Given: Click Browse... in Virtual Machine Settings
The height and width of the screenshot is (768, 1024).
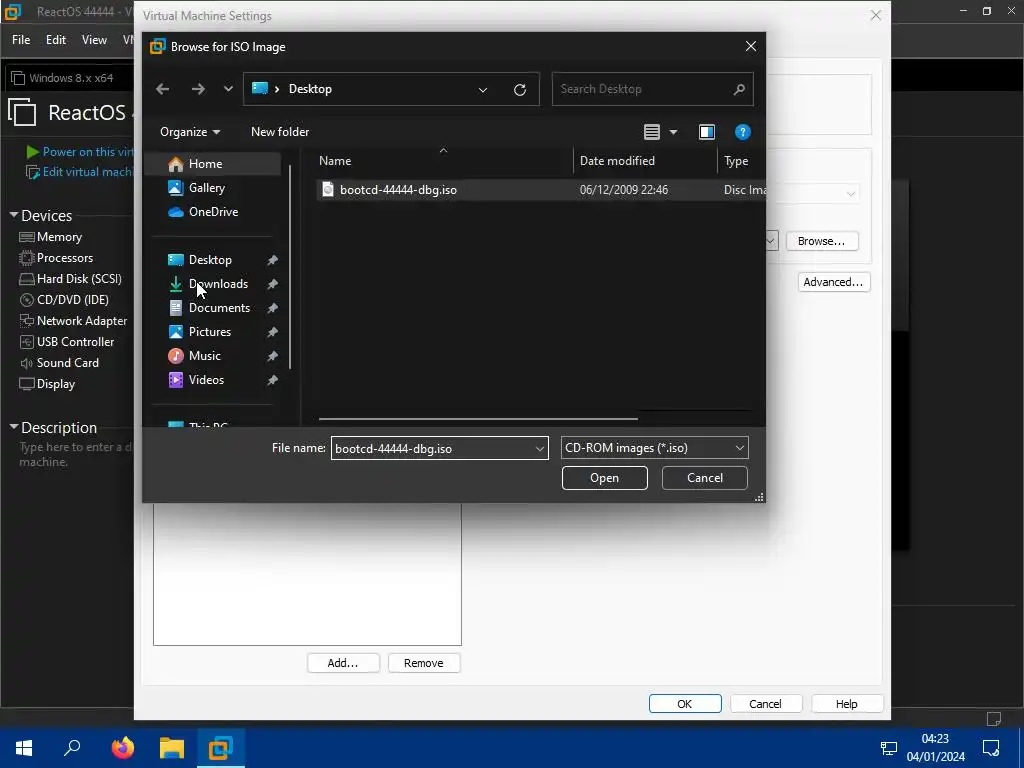Looking at the screenshot, I should [x=822, y=241].
